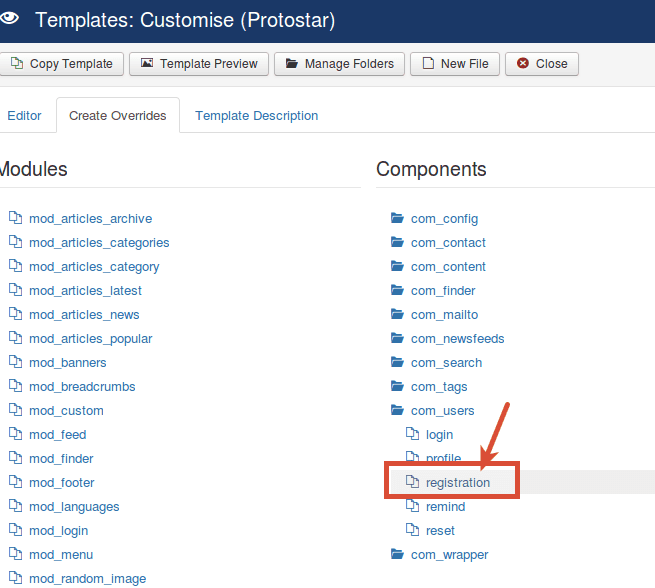This screenshot has height=588, width=655.
Task: Click the Copy Template button
Action: pyautogui.click(x=61, y=64)
